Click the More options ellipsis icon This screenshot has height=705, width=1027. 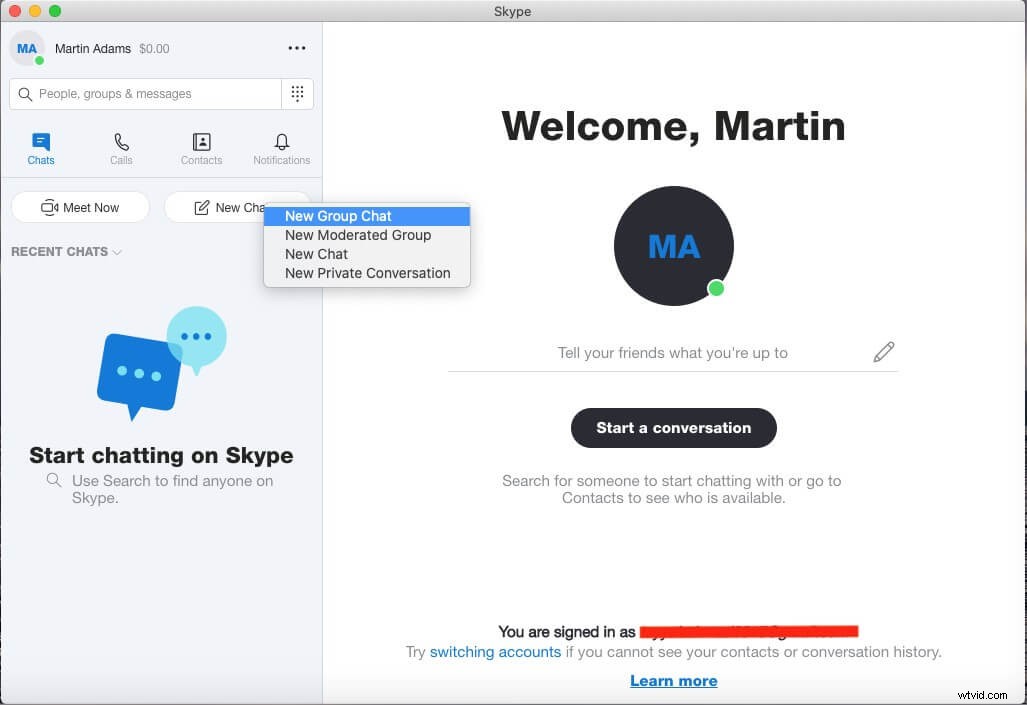click(x=296, y=47)
